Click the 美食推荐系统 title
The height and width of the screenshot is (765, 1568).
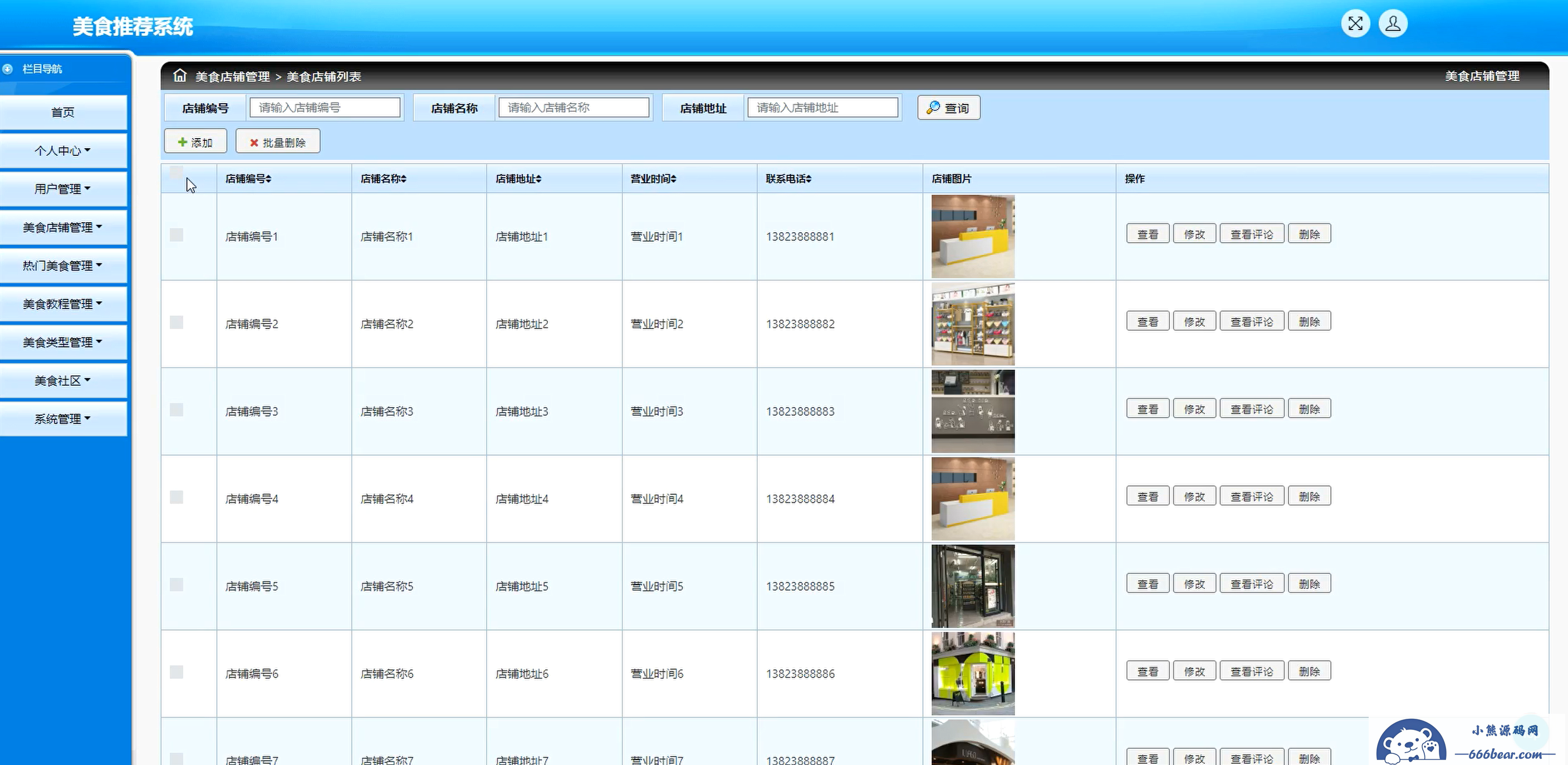point(133,27)
